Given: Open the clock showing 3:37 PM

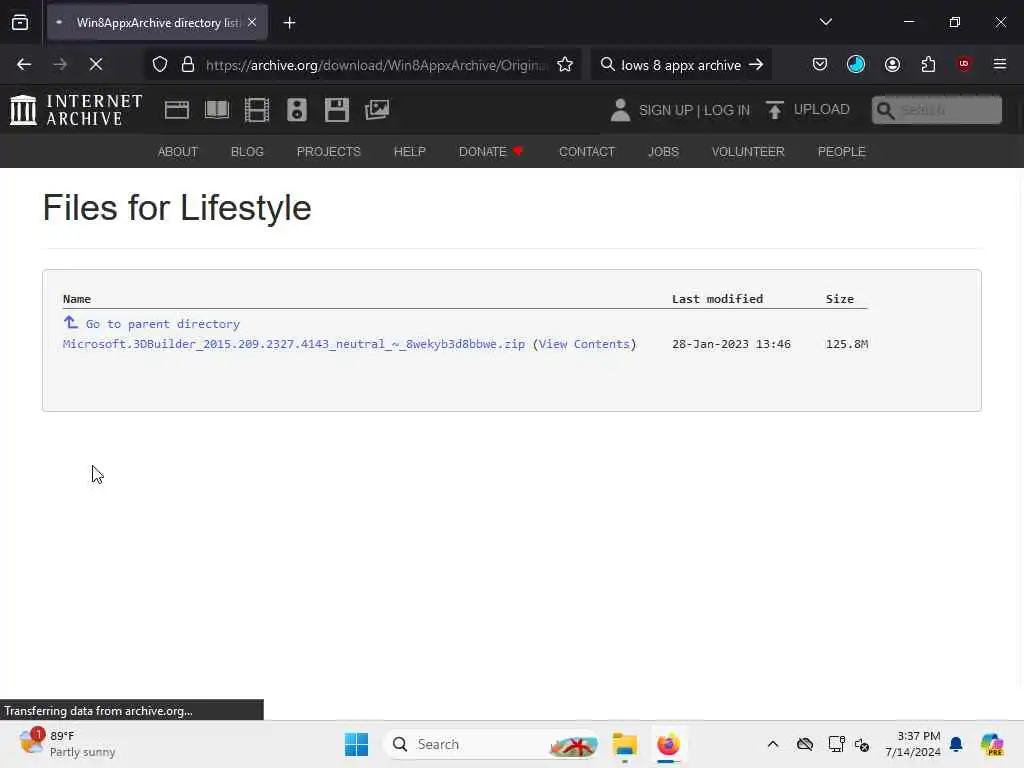Looking at the screenshot, I should [x=912, y=744].
